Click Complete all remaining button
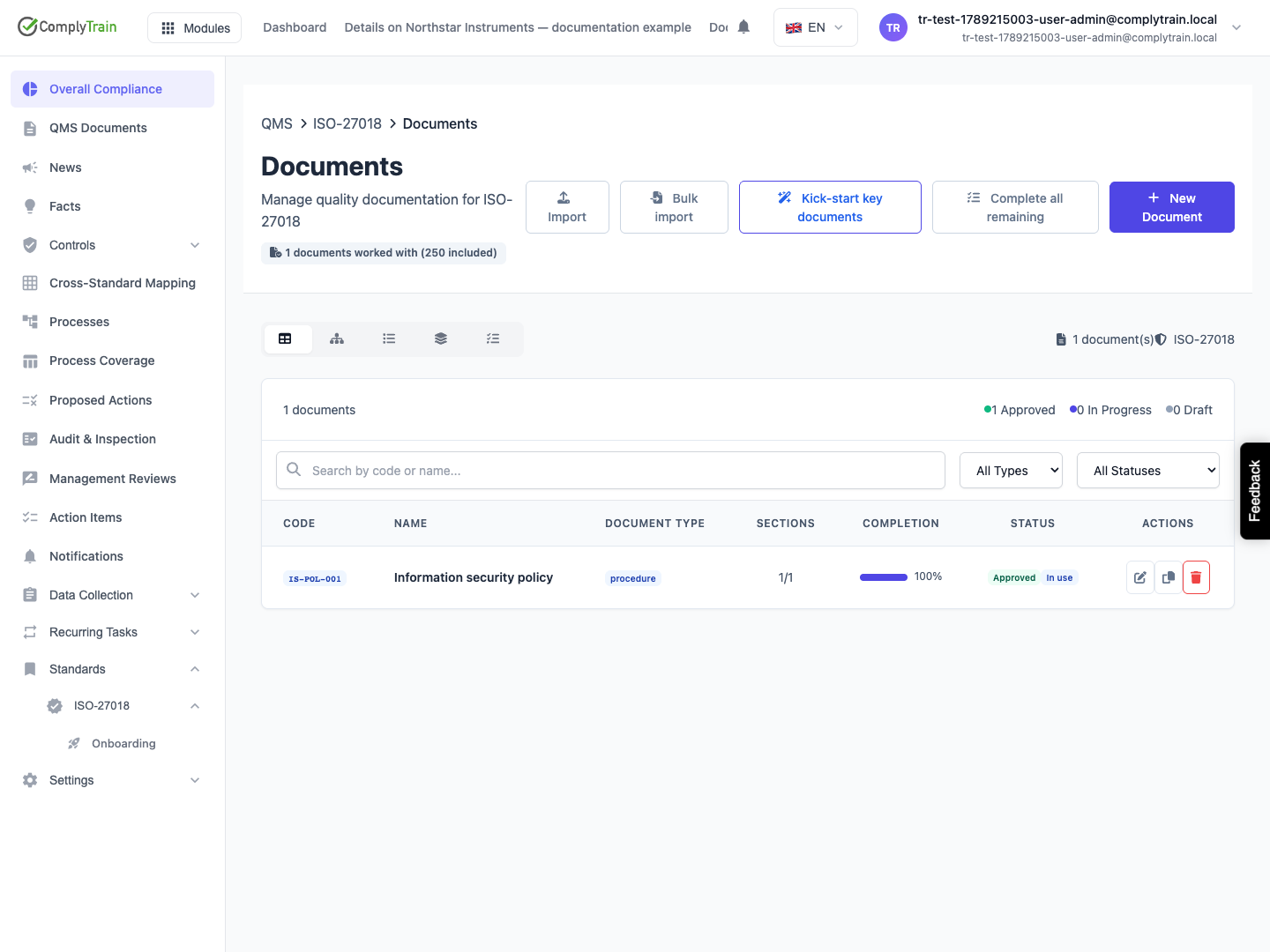Viewport: 1270px width, 952px height. pyautogui.click(x=1015, y=207)
